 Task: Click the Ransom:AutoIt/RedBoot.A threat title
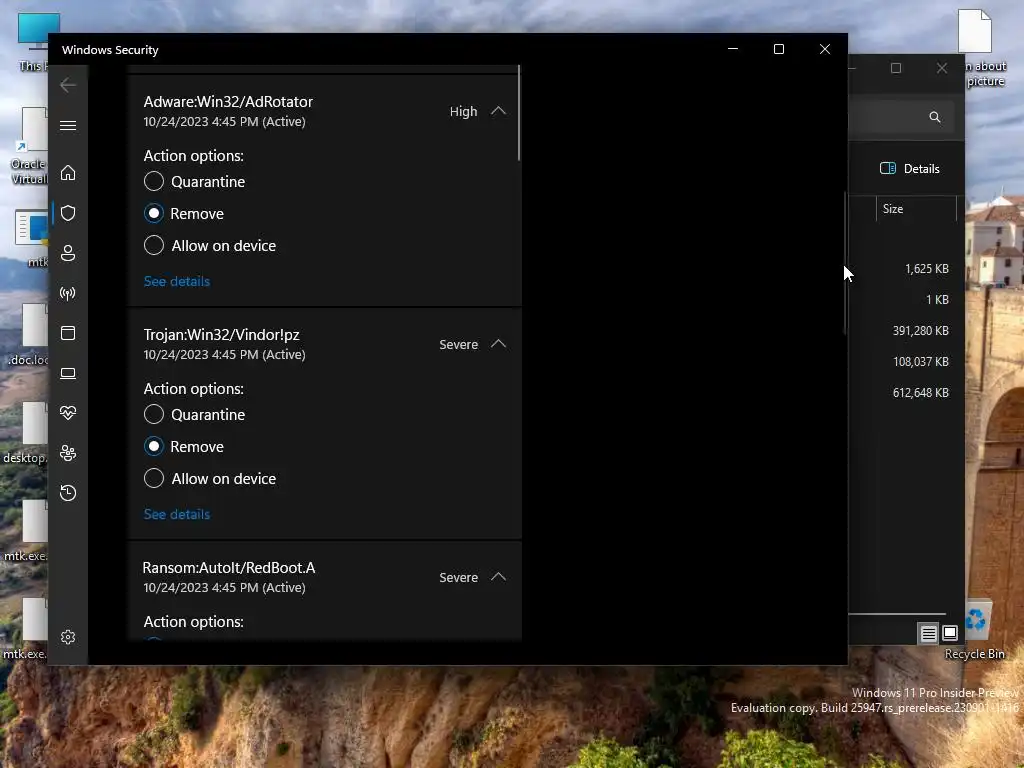[x=229, y=568]
